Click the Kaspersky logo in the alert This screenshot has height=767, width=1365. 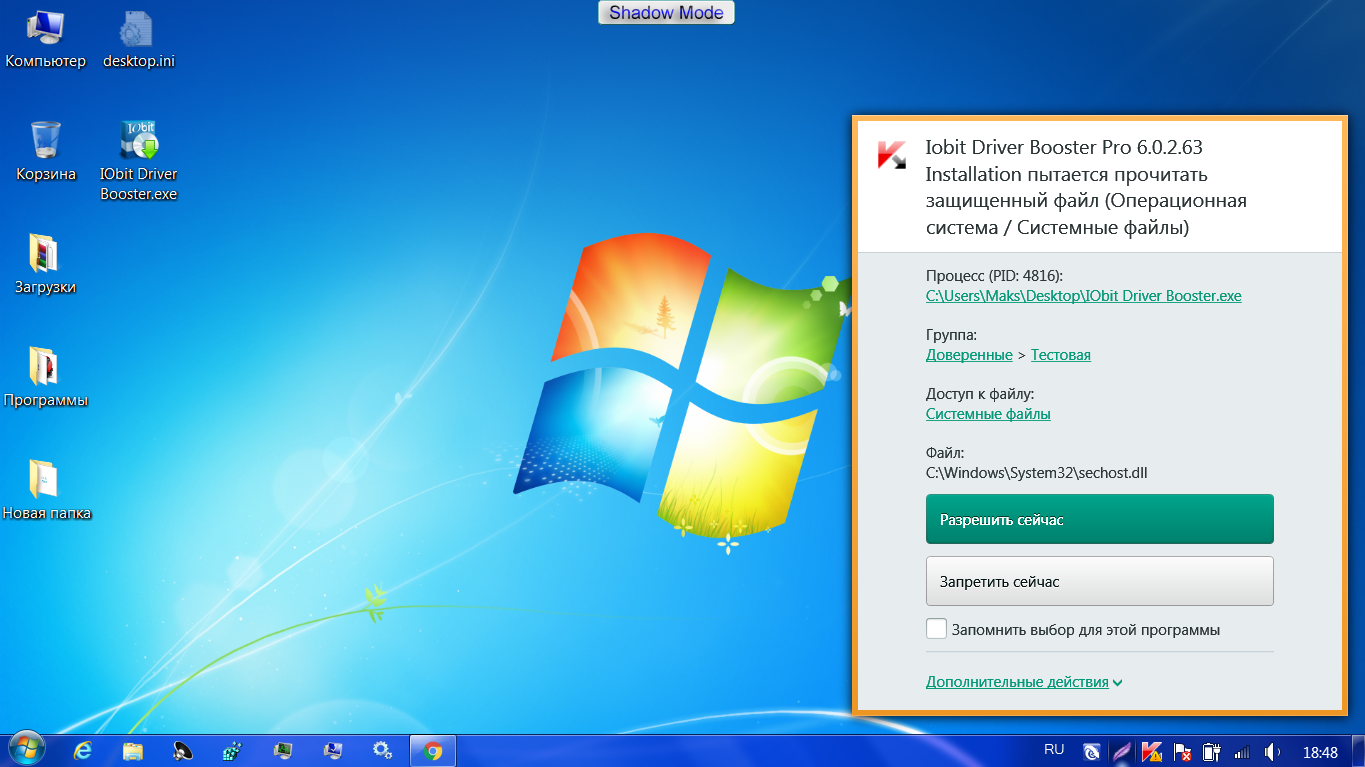[x=891, y=155]
